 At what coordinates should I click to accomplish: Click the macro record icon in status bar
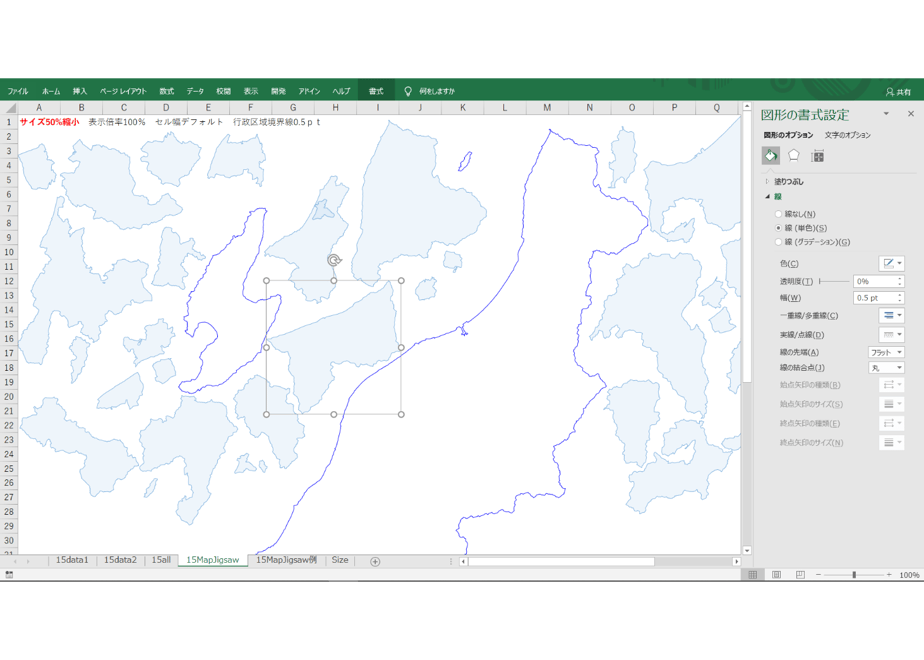tap(9, 575)
